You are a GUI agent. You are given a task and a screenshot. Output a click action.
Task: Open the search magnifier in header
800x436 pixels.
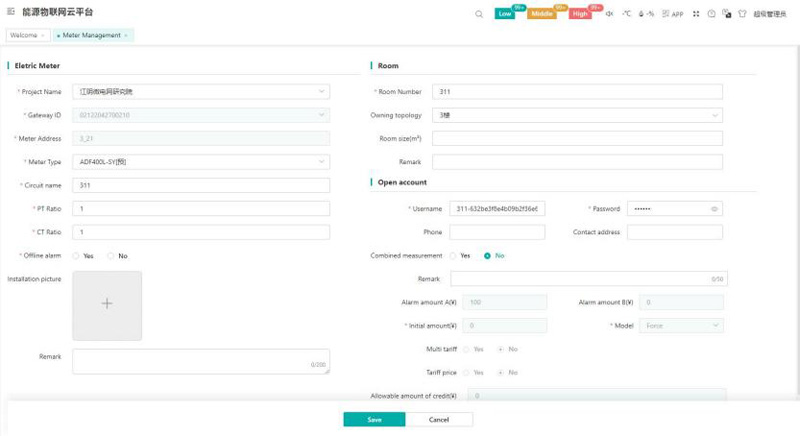(x=479, y=14)
